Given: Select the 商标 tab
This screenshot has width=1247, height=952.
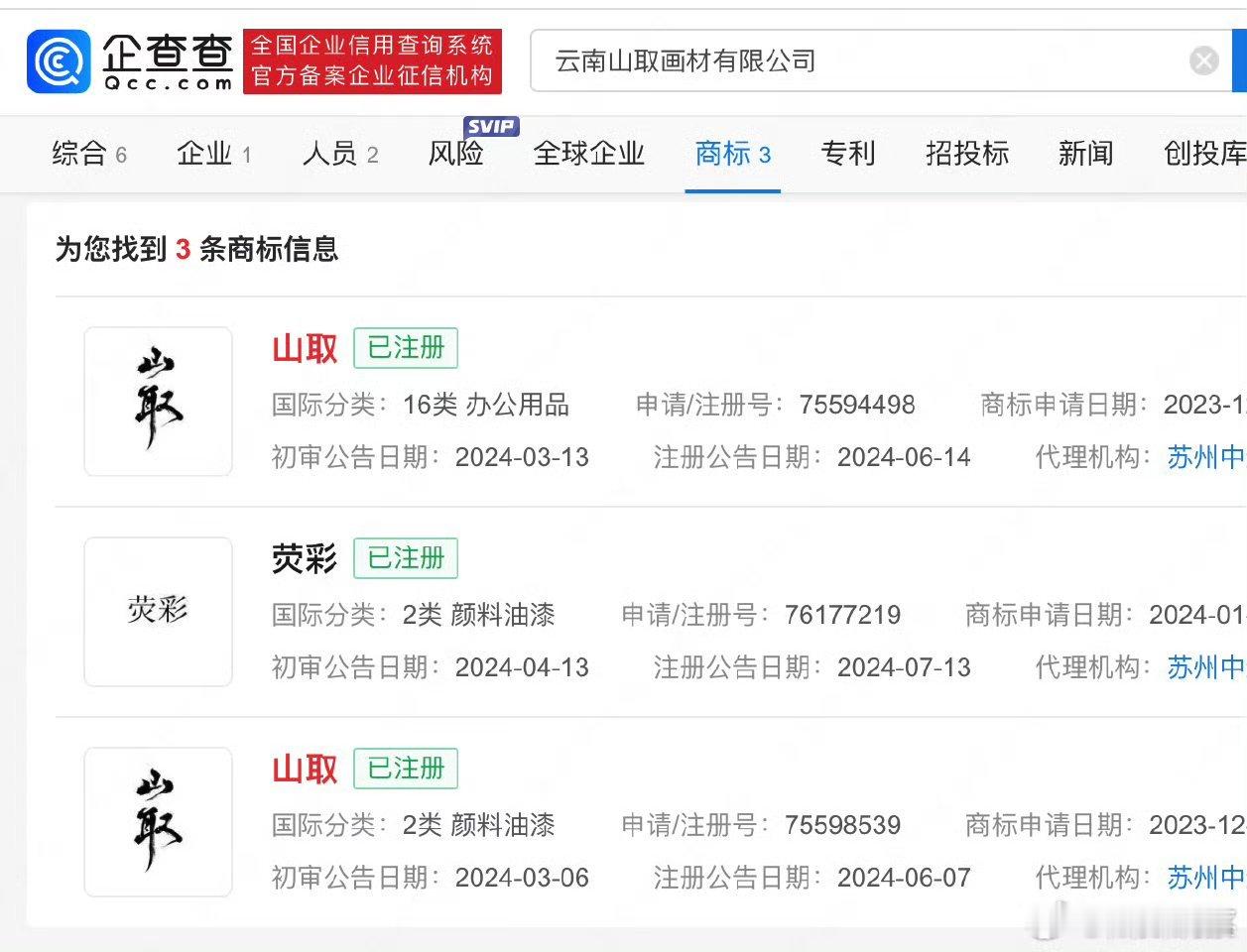Looking at the screenshot, I should [733, 154].
